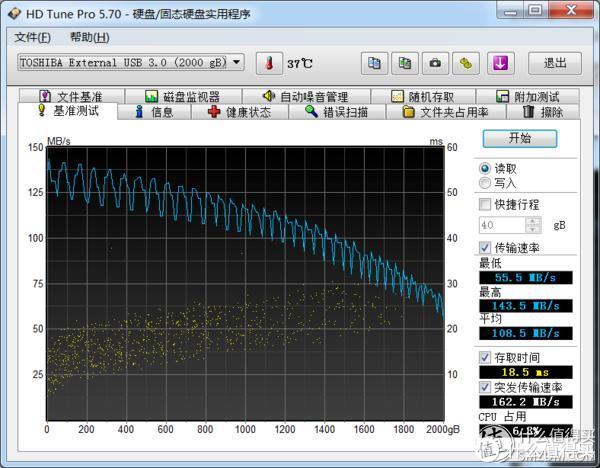The height and width of the screenshot is (468, 600).
Task: Switch to the 文件夹占用率 tab
Action: 446,112
